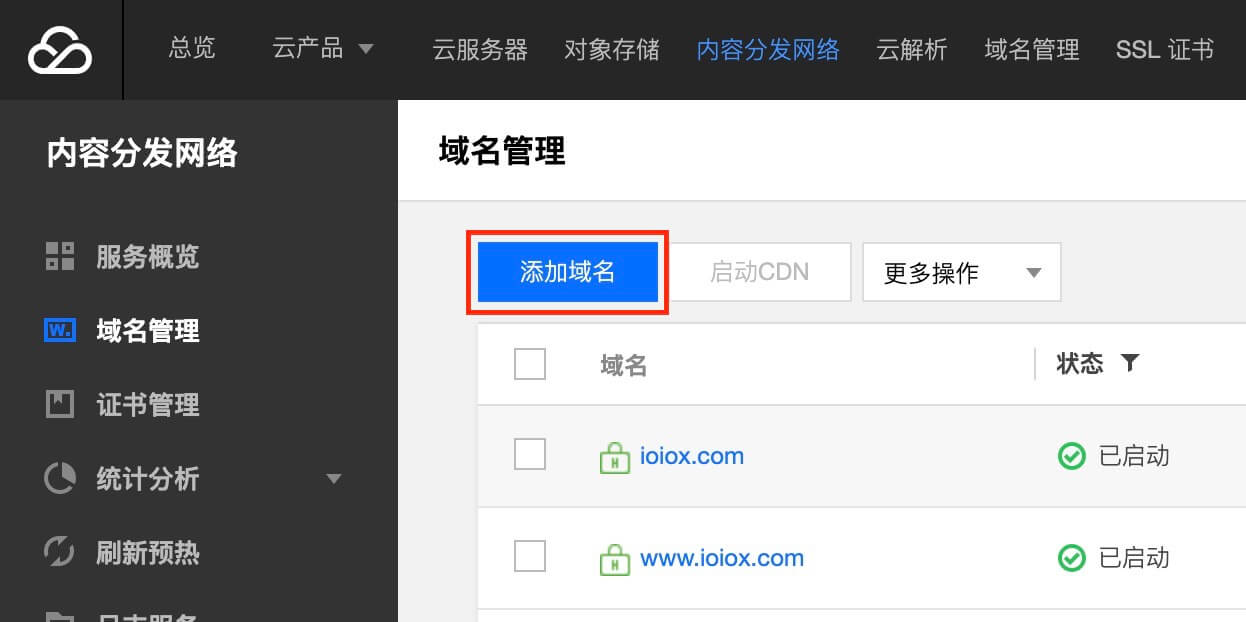Click the green lock icon beside www.ioiox.com
This screenshot has width=1246, height=622.
[x=614, y=559]
